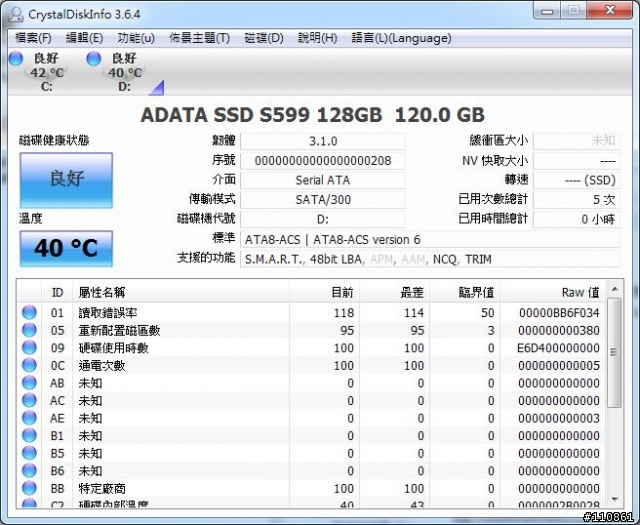The height and width of the screenshot is (525, 640).
Task: Select the 讀取錯誤率 attribute row
Action: (311, 313)
